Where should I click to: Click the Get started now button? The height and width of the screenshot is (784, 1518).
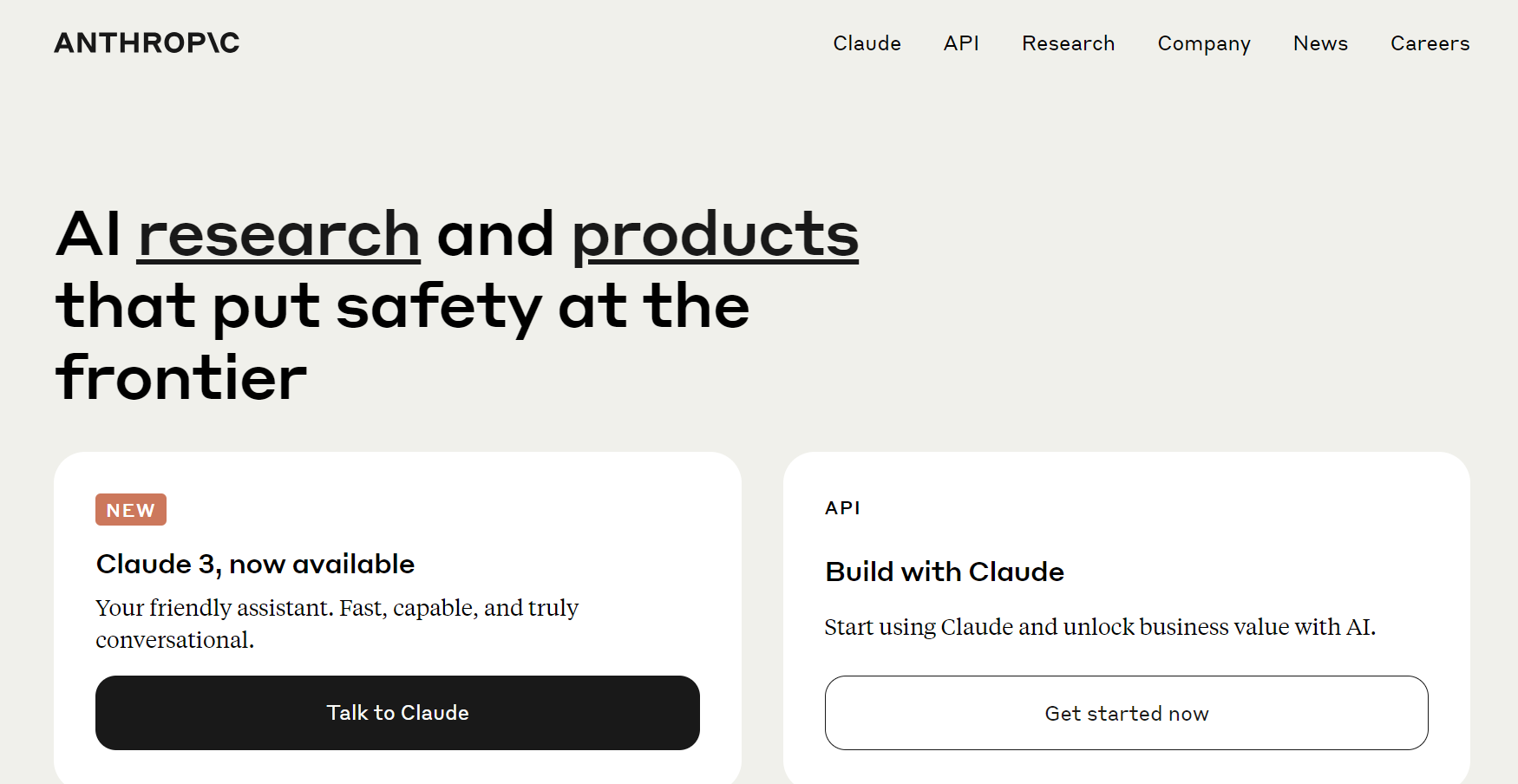[x=1126, y=713]
